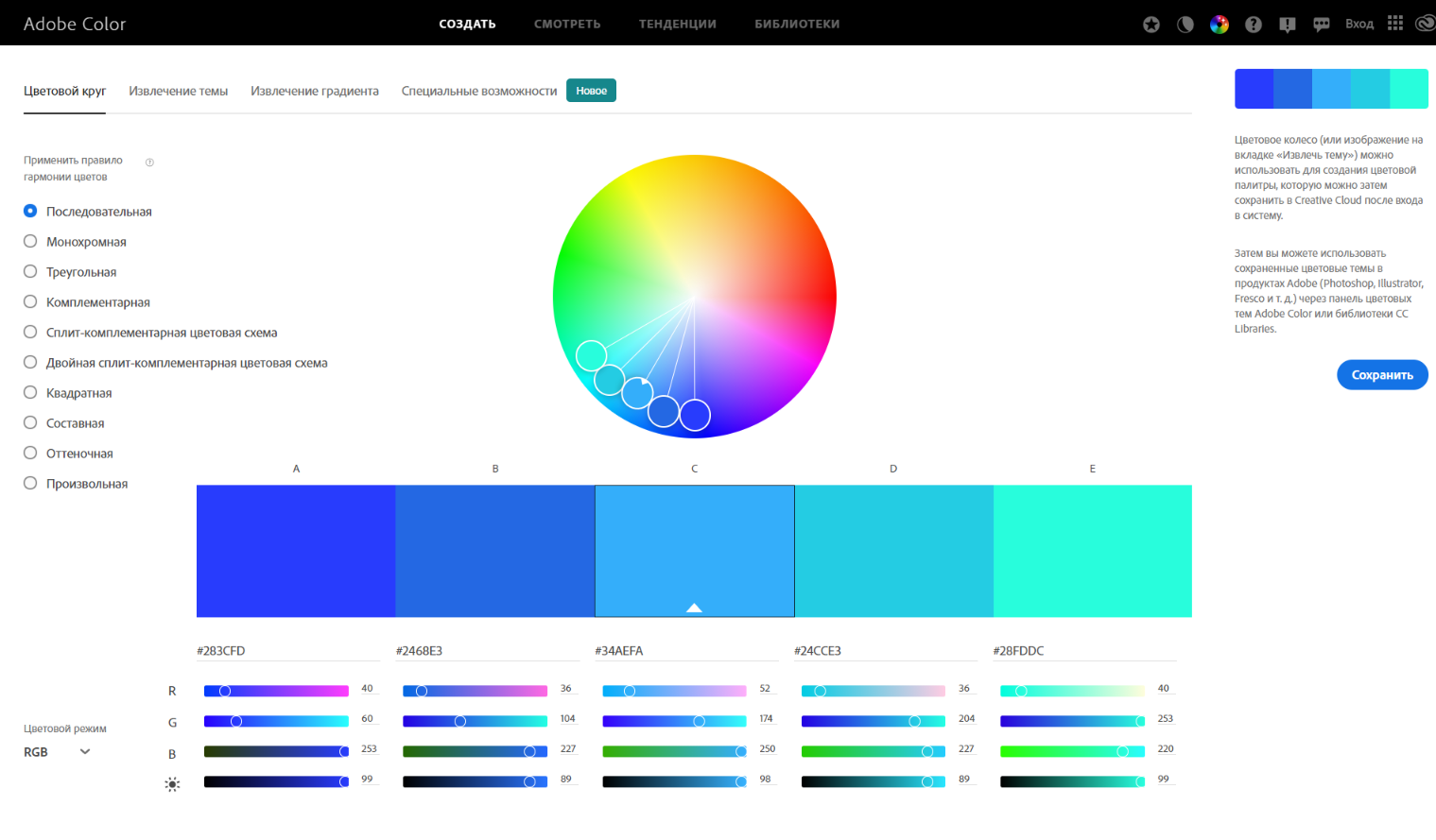The width and height of the screenshot is (1436, 840).
Task: Click hex field #2468E3
Action: (x=488, y=651)
